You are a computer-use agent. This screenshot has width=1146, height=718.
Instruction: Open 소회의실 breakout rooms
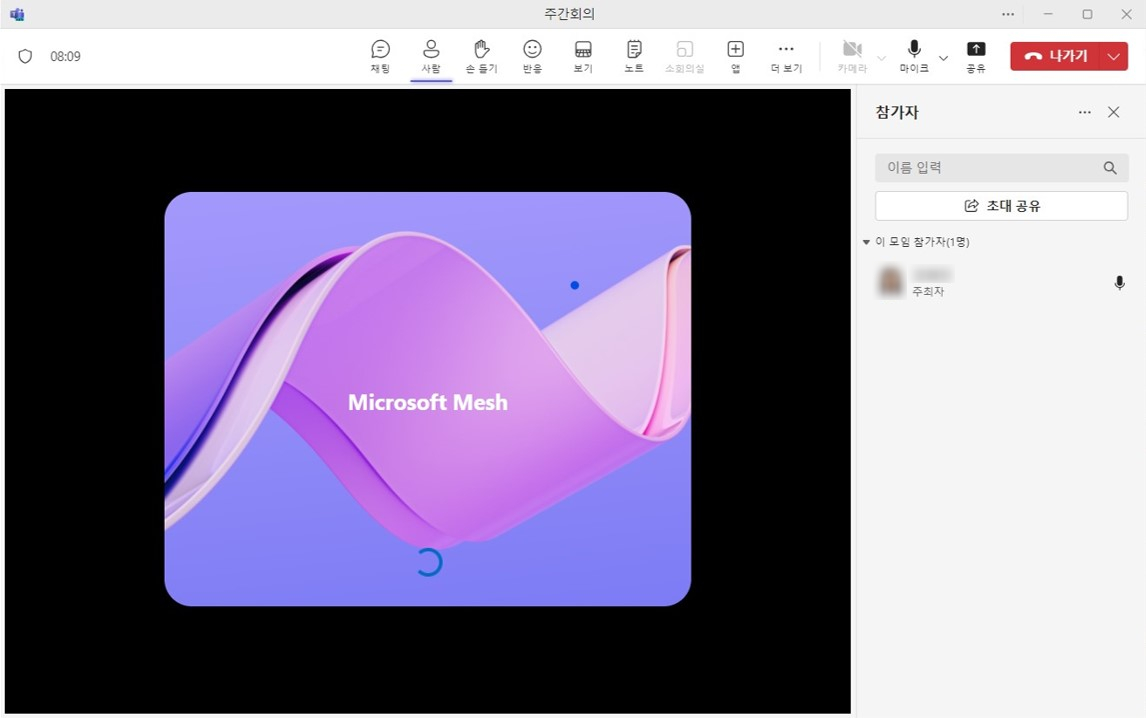685,56
